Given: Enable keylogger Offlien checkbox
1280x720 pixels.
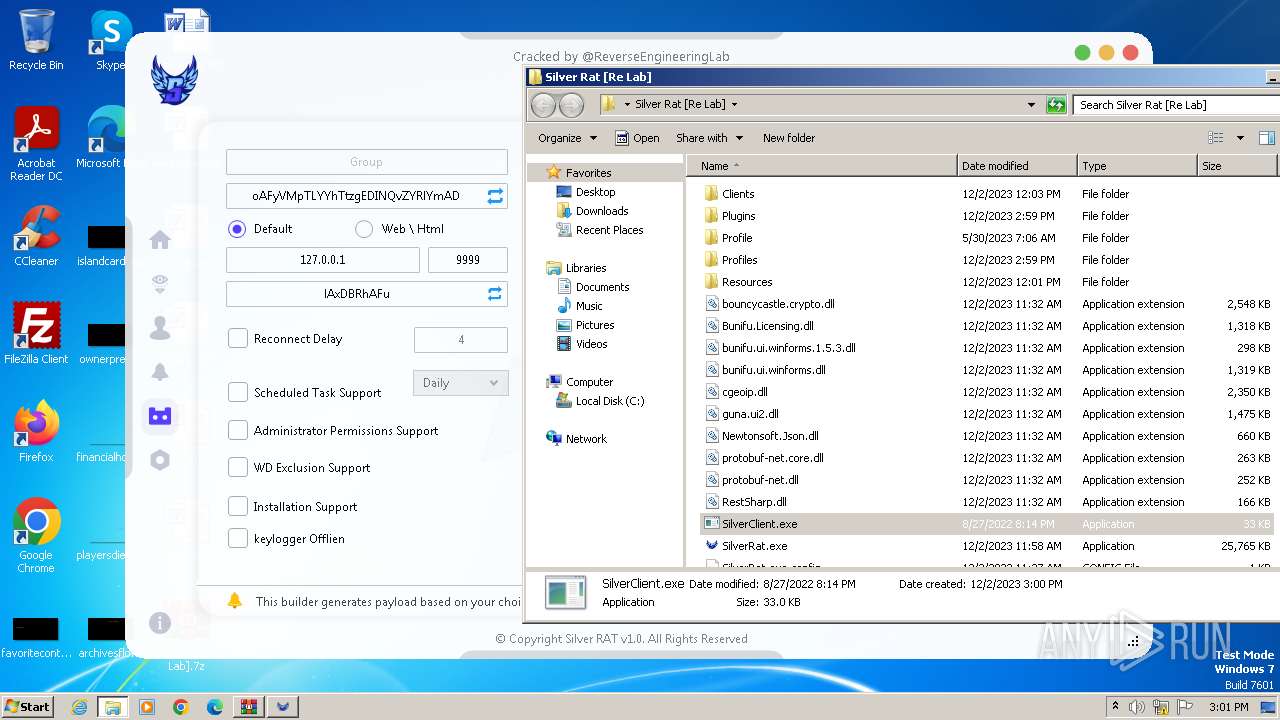Looking at the screenshot, I should pyautogui.click(x=238, y=538).
